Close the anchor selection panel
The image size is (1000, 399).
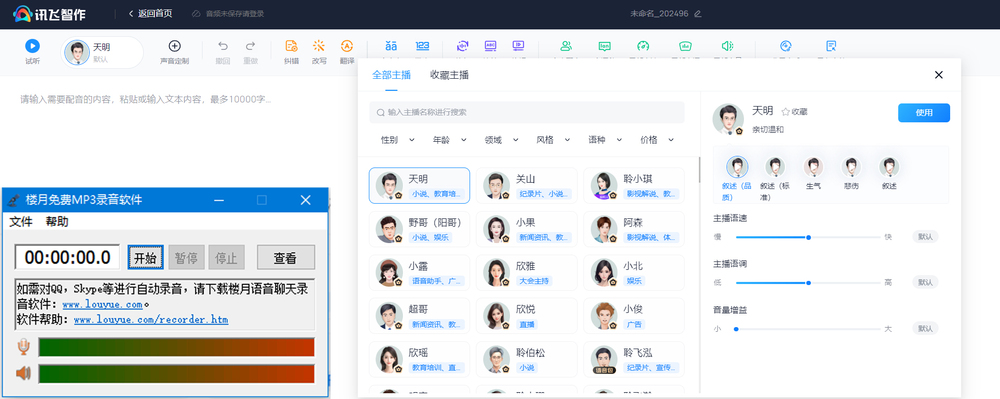[938, 75]
